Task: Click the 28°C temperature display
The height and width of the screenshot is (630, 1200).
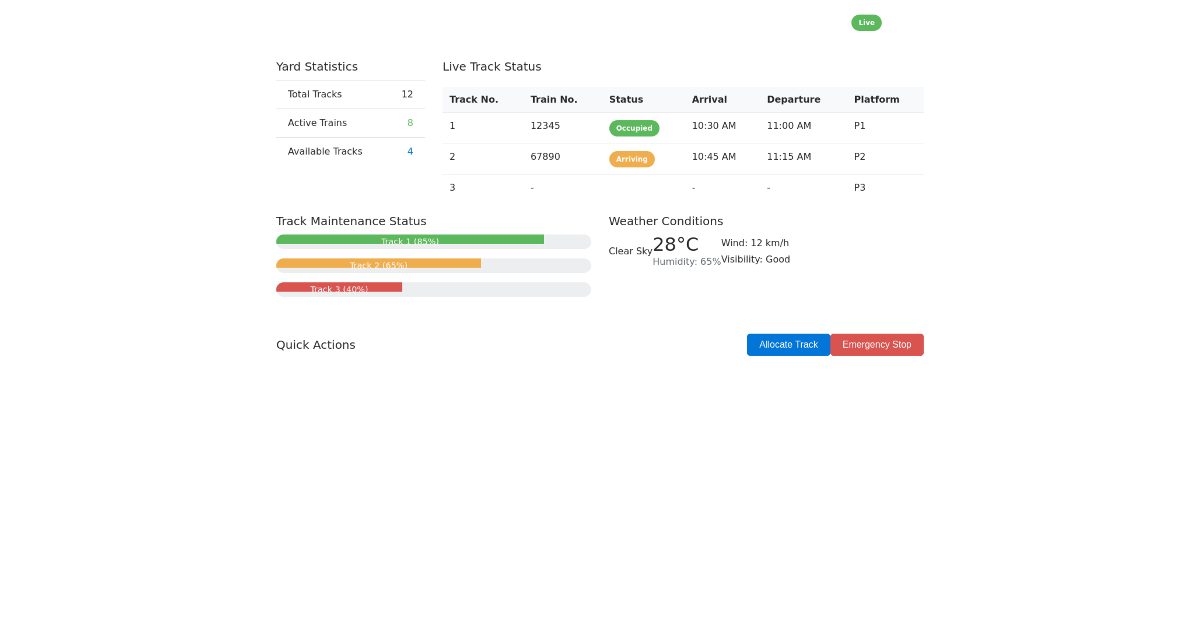Action: click(676, 243)
